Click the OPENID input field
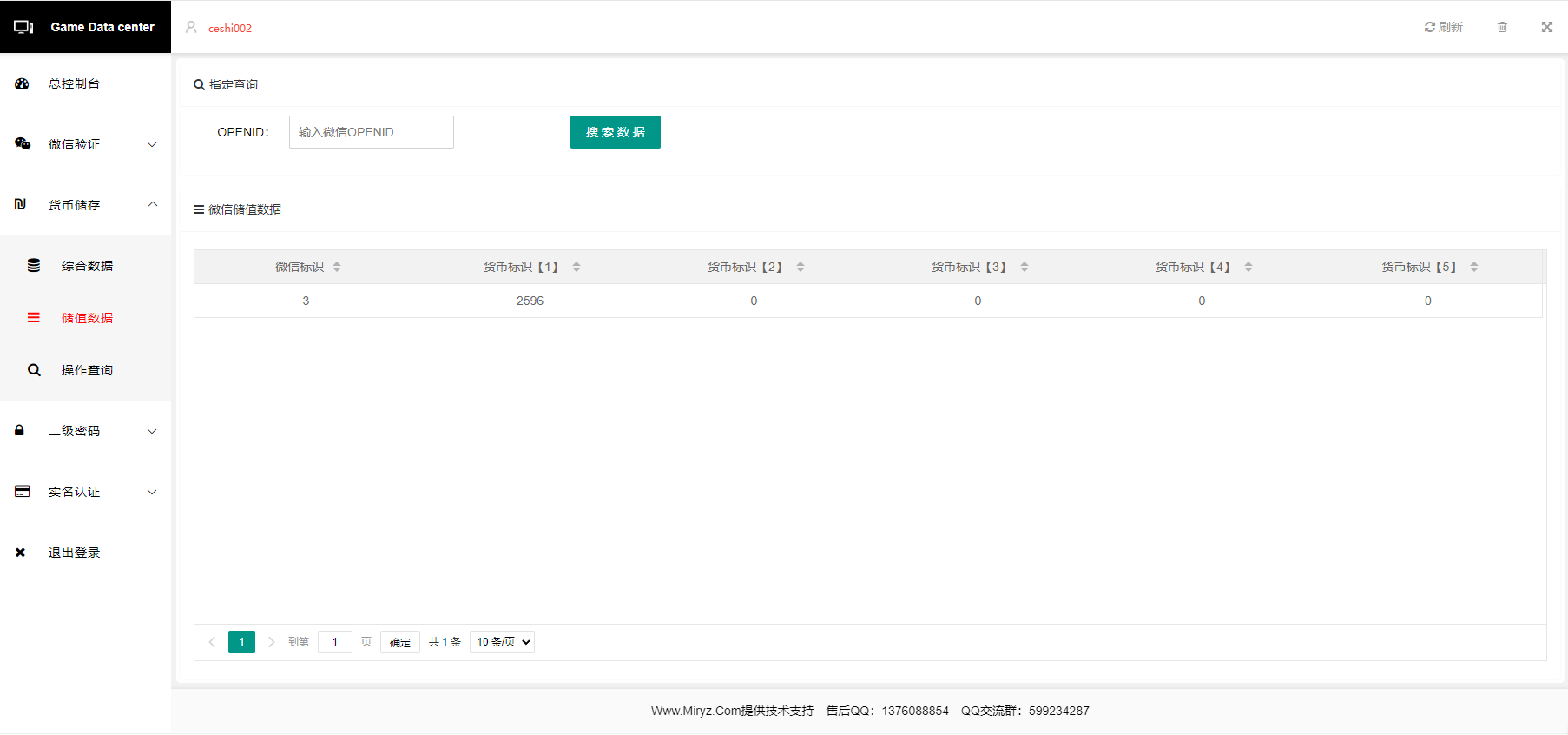The width and height of the screenshot is (1568, 735). tap(371, 132)
